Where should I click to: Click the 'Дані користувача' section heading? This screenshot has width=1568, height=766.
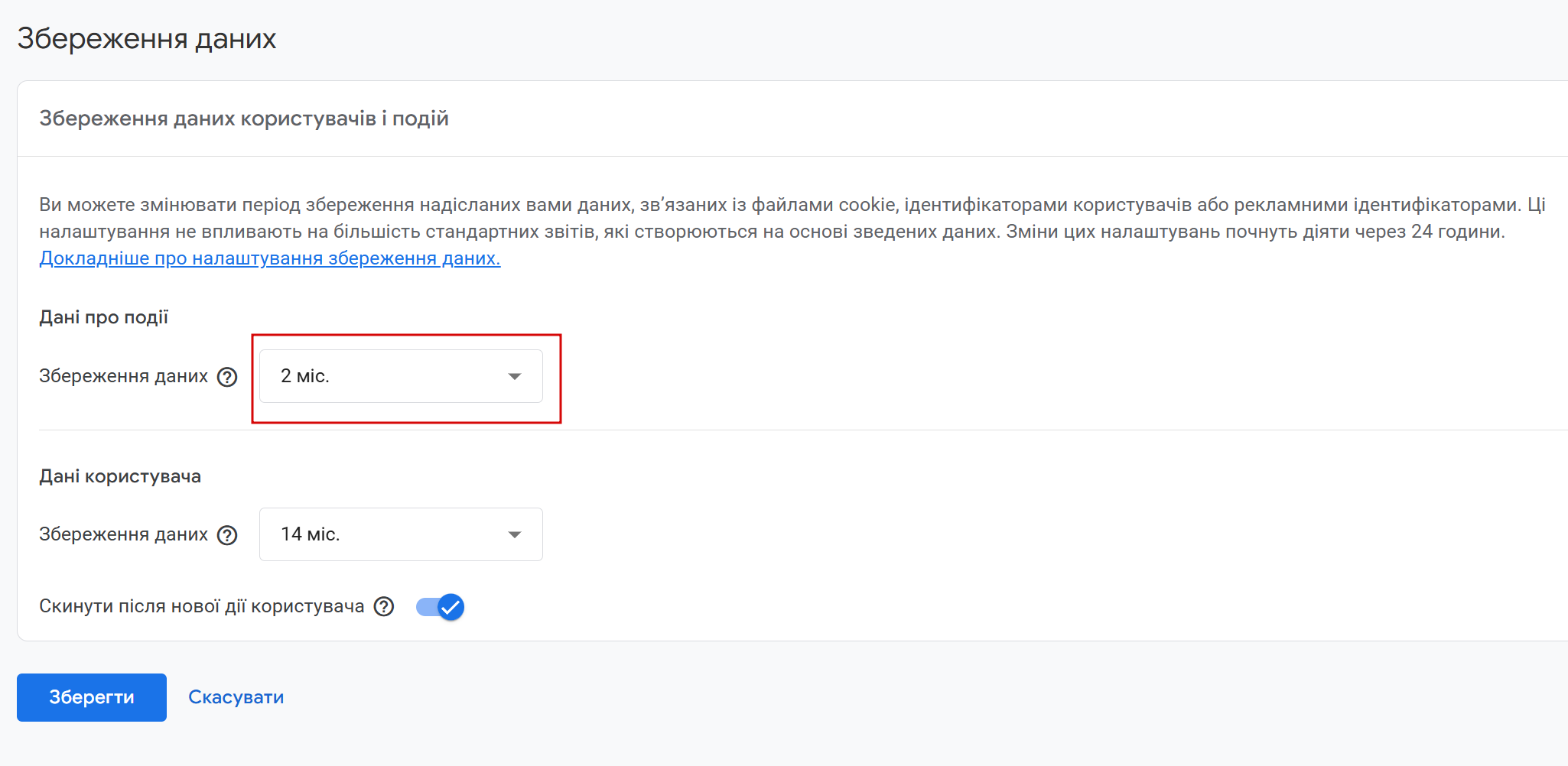tap(120, 476)
